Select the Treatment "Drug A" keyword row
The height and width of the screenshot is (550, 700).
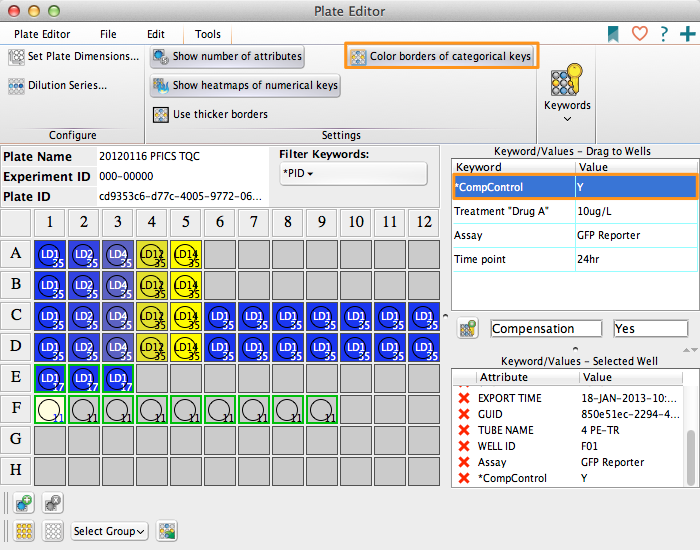click(575, 211)
